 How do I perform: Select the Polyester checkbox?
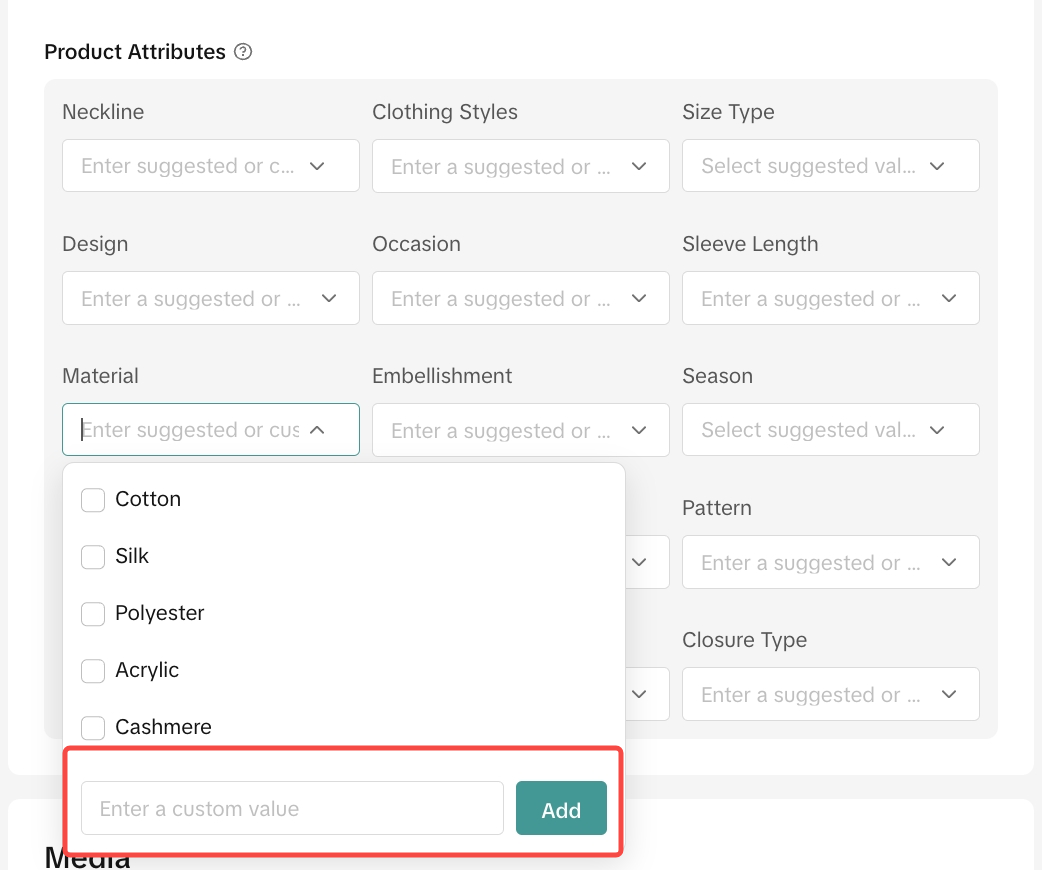click(x=93, y=614)
